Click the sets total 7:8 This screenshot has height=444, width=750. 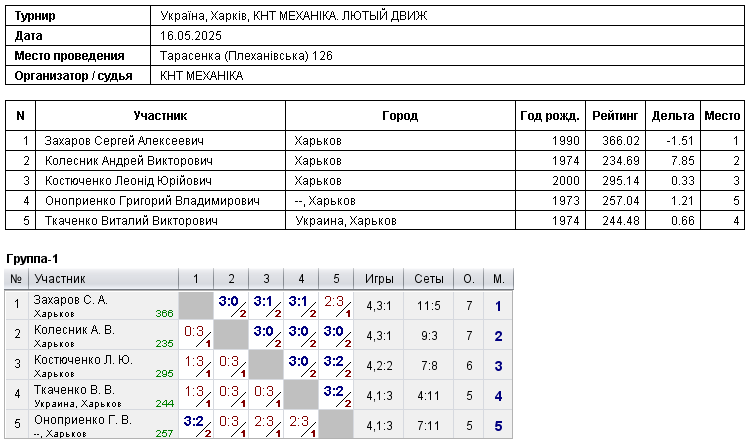pos(429,366)
